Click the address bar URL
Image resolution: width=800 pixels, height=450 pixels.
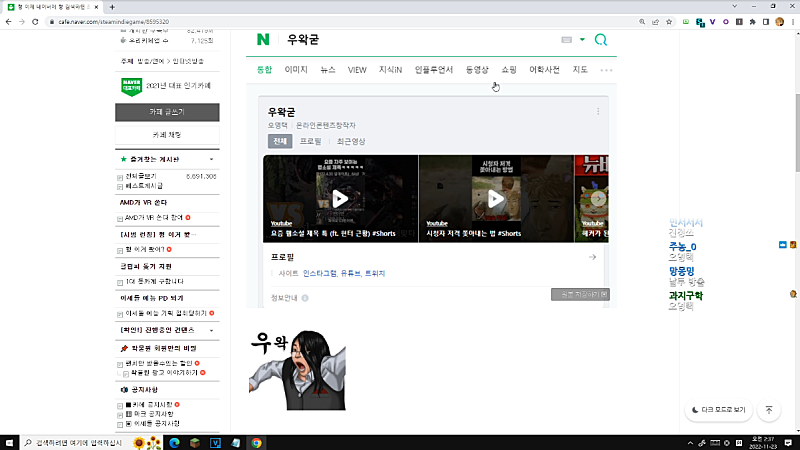click(x=113, y=22)
